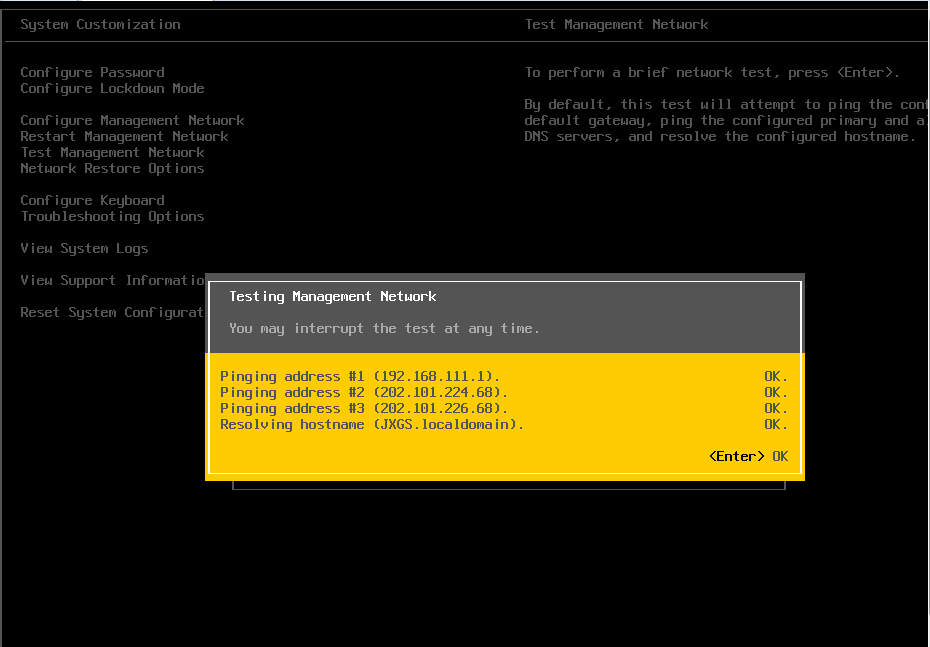Screen dimensions: 930x647
Task: Open Configure Lockdown Mode option
Action: [x=112, y=88]
